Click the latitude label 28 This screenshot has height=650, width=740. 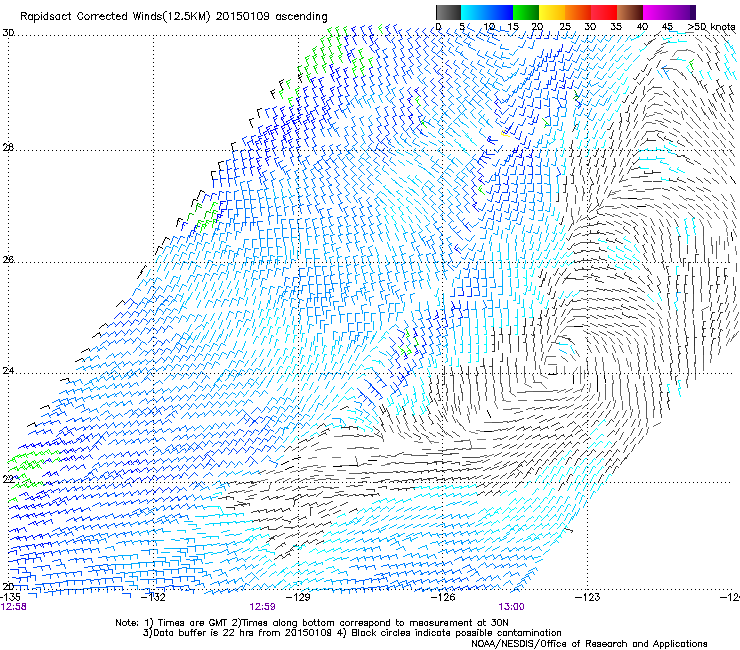(x=8, y=147)
